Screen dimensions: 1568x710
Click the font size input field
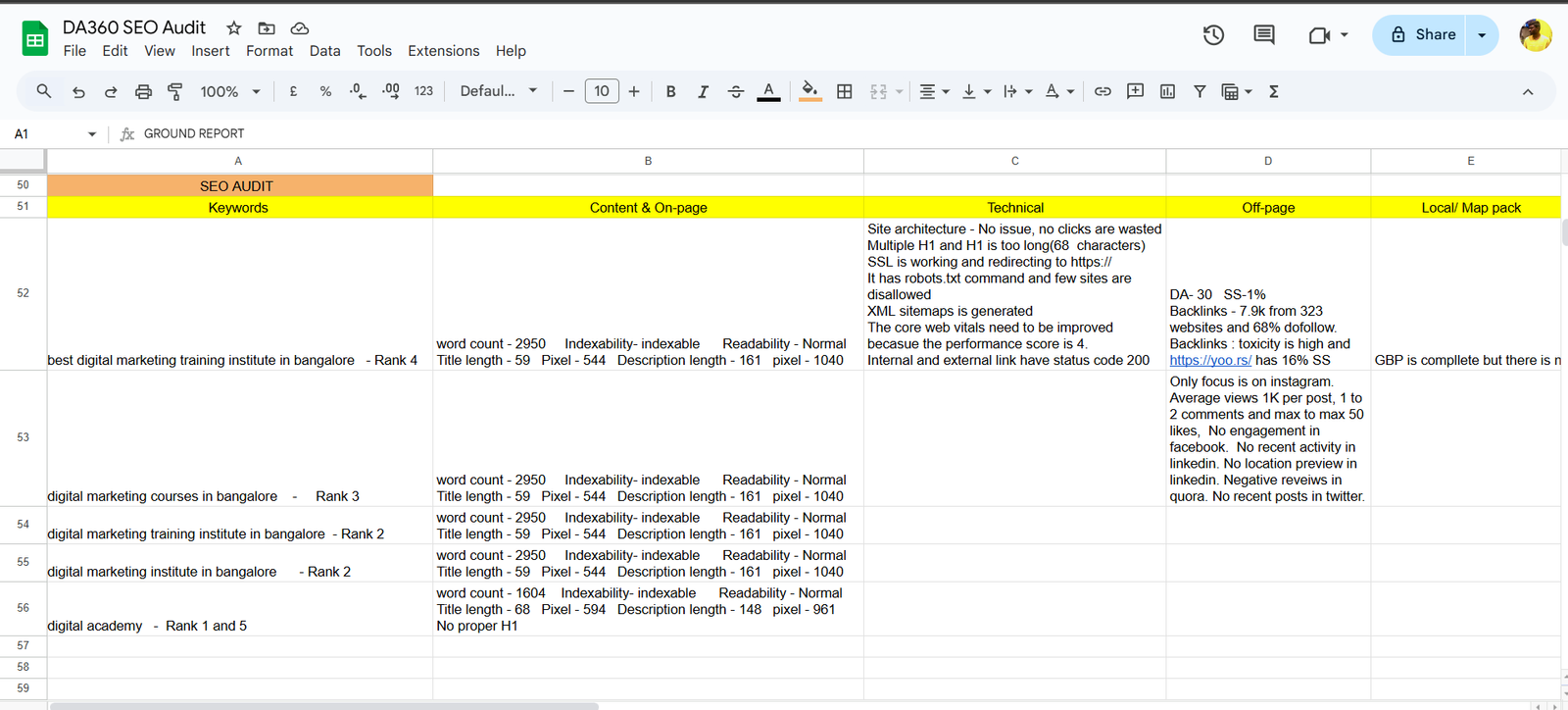602,91
